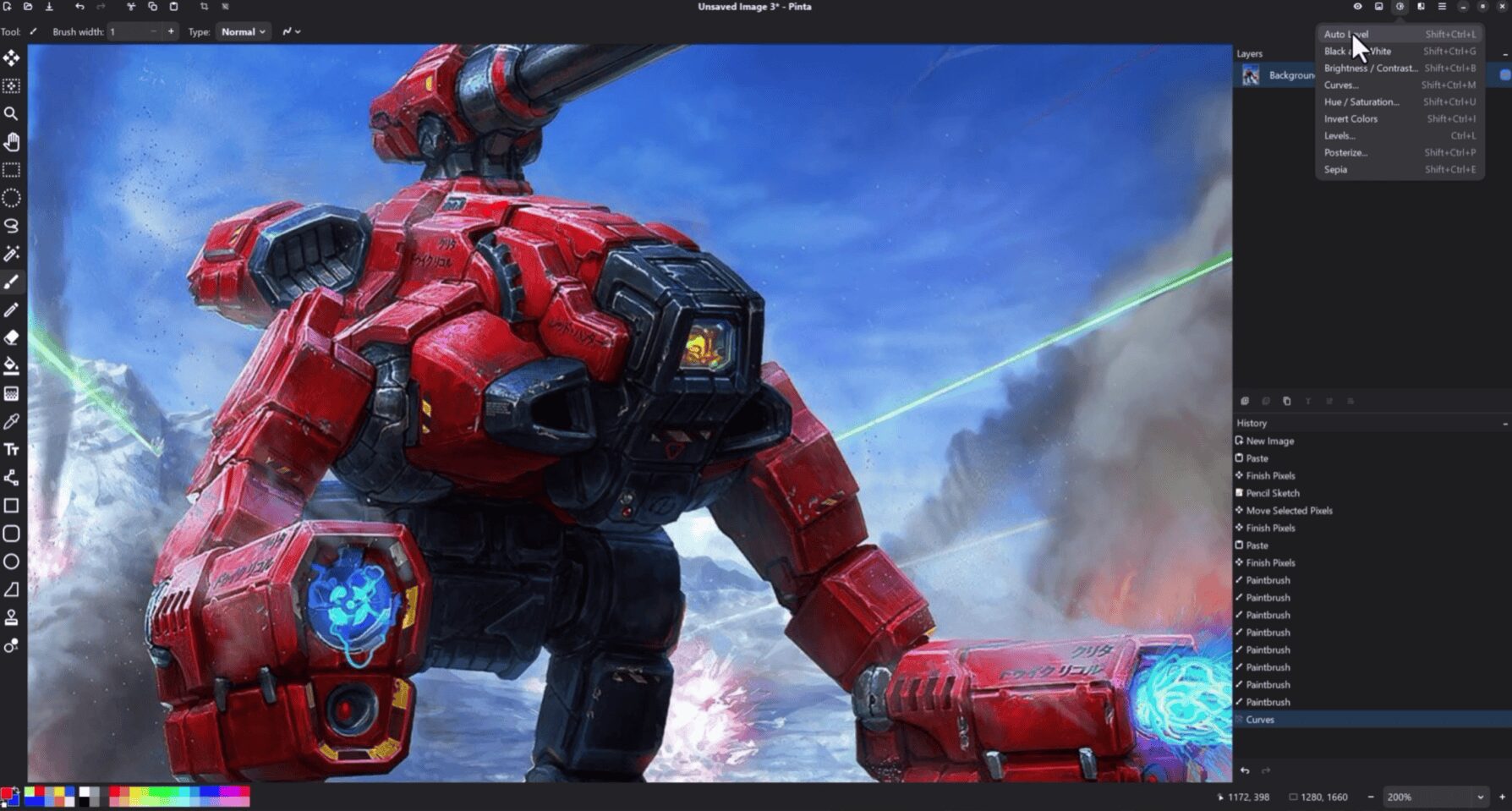Select the Pan hand tool
Screen dimensions: 1512x811
[x=11, y=141]
